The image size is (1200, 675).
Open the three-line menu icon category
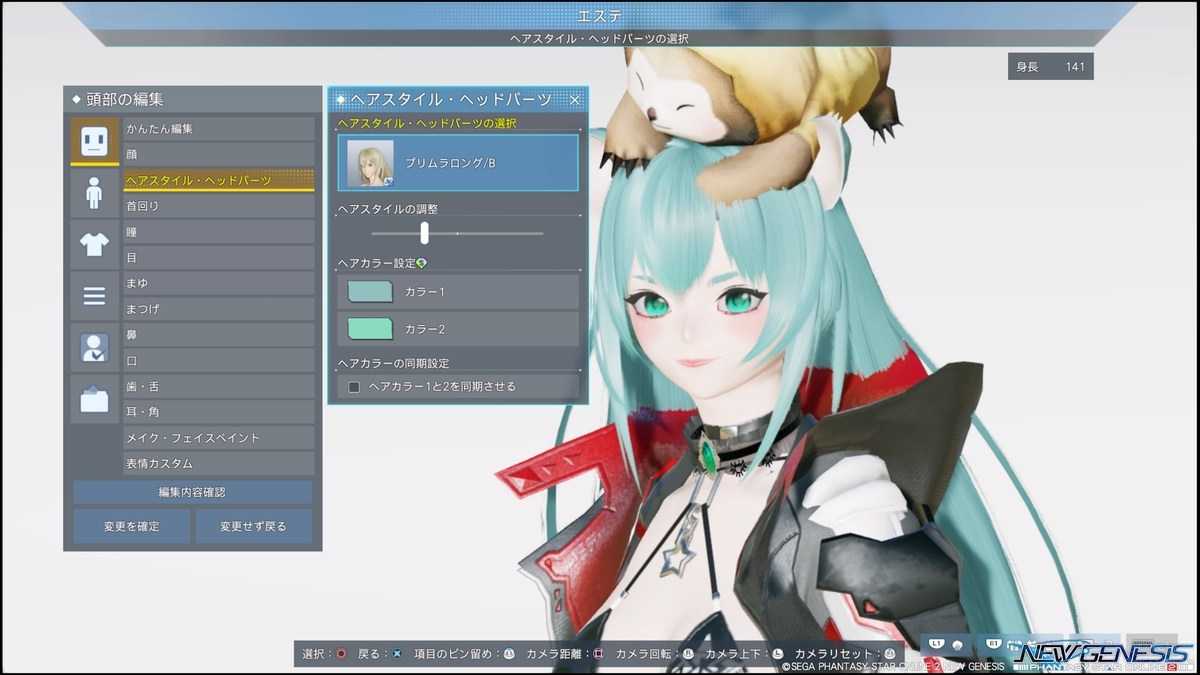coord(94,296)
